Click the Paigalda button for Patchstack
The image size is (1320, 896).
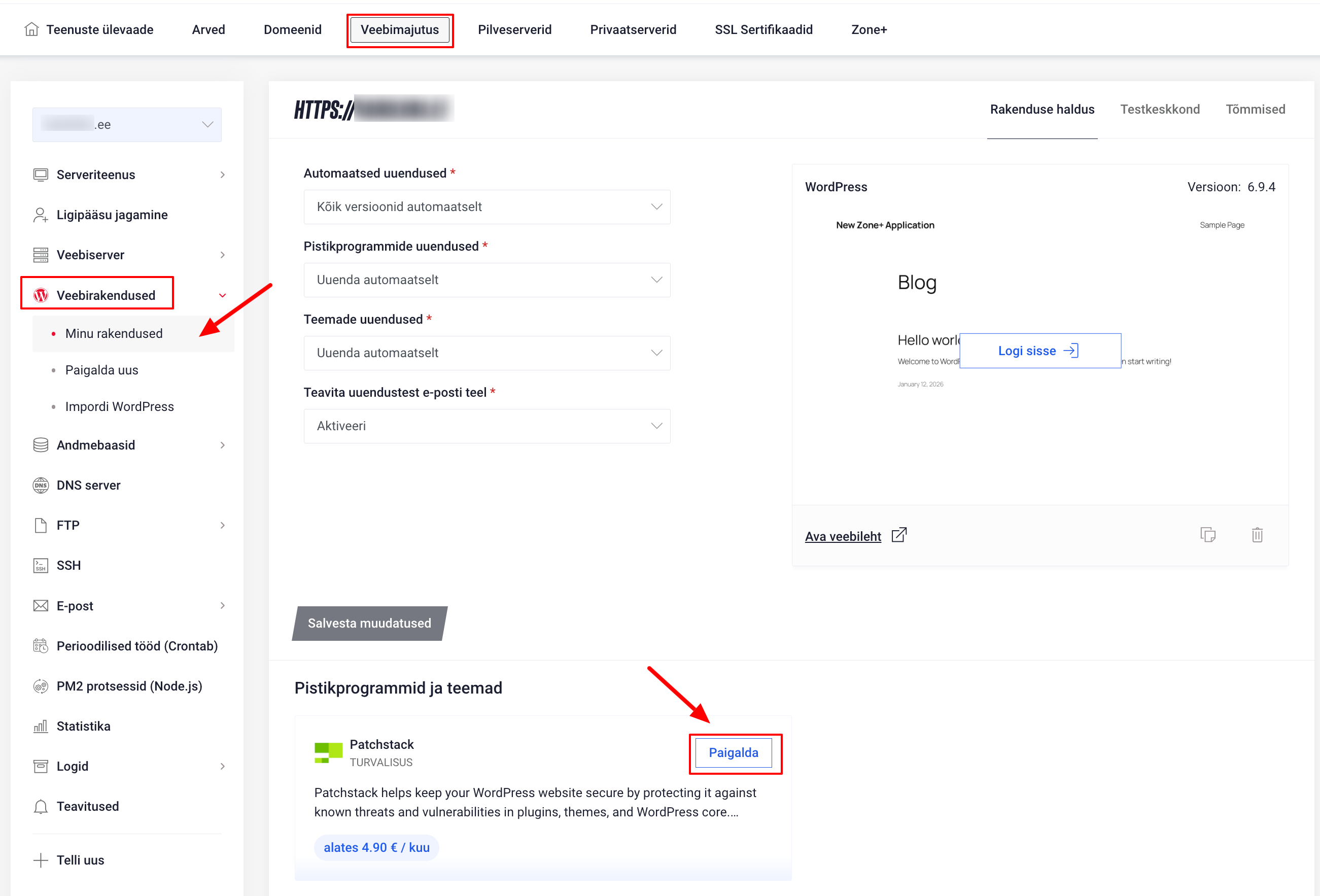[733, 752]
